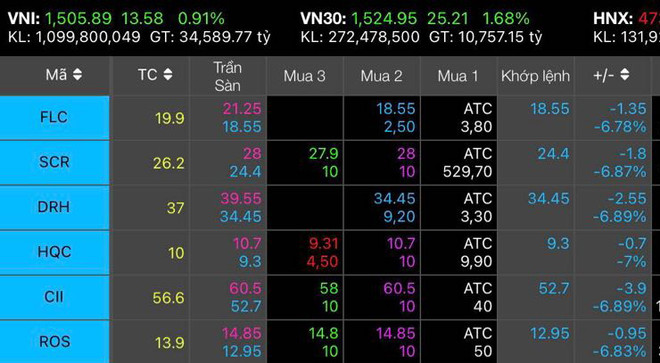Sort by the Mã column arrows

pos(77,75)
